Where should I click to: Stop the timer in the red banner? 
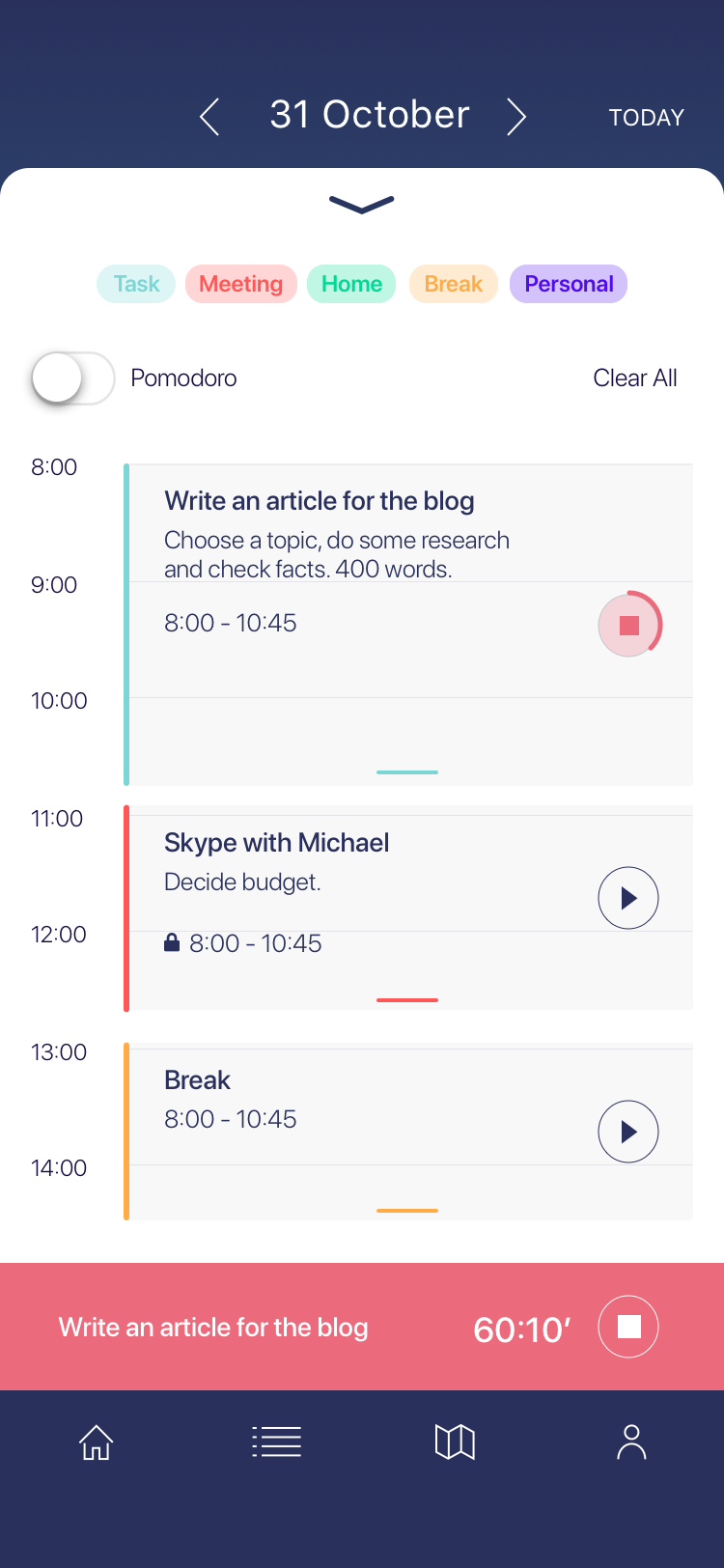tap(628, 1327)
